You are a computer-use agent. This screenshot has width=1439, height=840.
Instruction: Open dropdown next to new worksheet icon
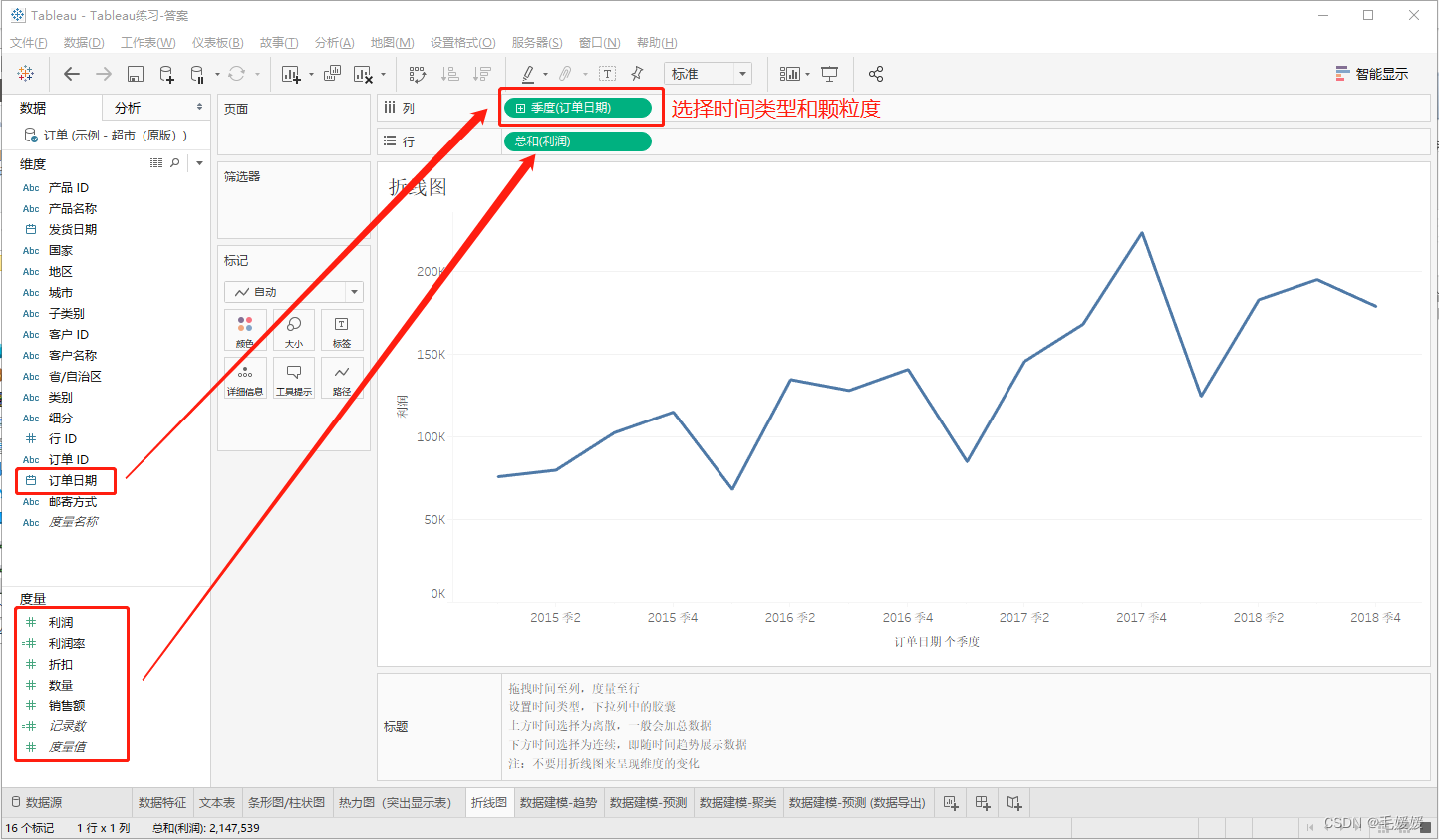click(x=311, y=75)
